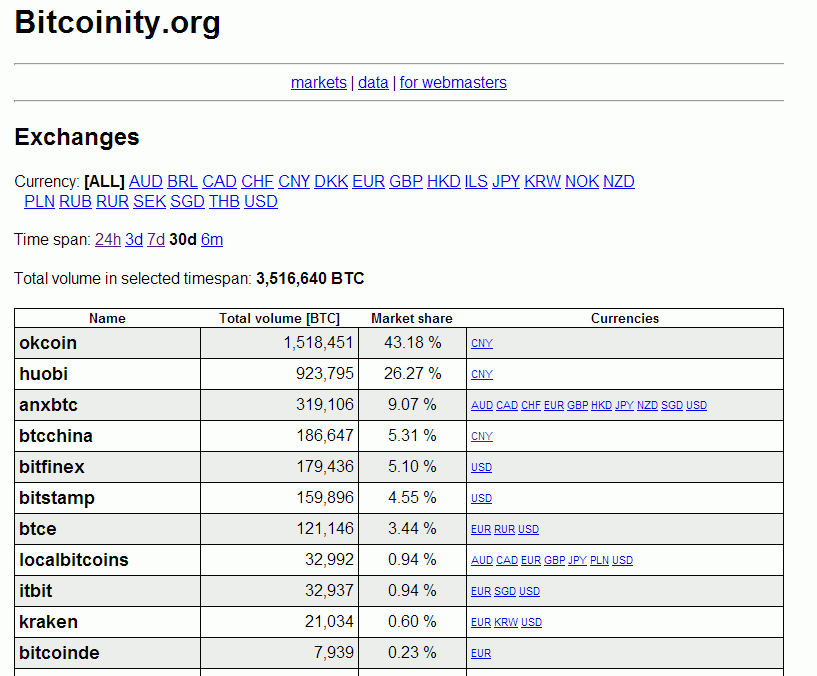Open KRW link in kraken row
Viewport: 817px width, 676px height.
point(506,622)
